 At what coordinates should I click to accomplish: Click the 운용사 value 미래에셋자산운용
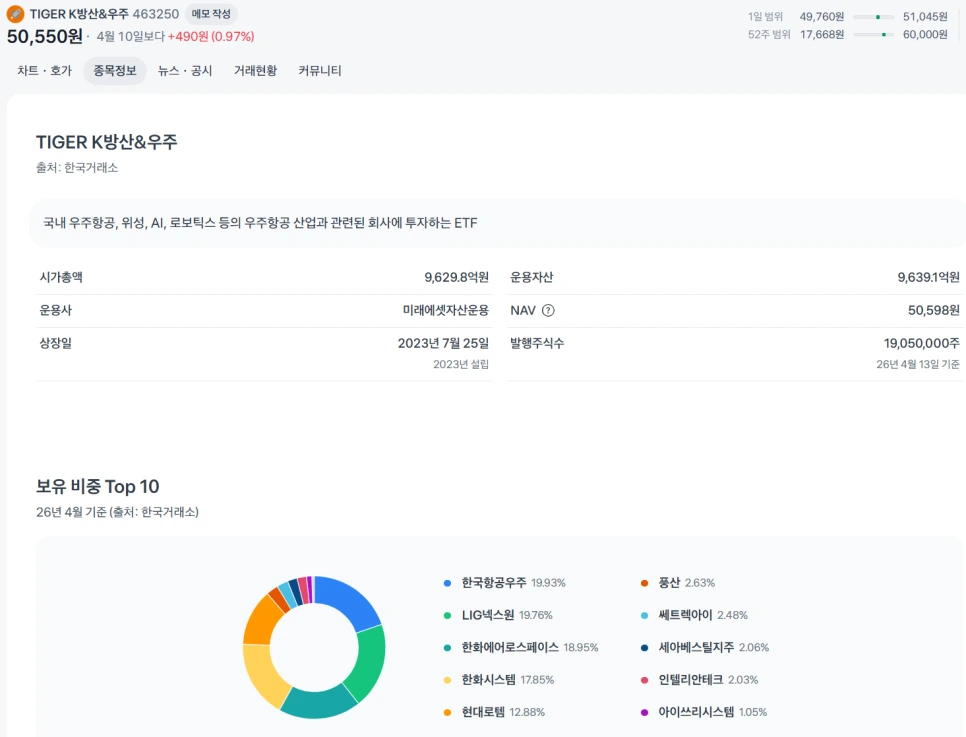pos(446,311)
